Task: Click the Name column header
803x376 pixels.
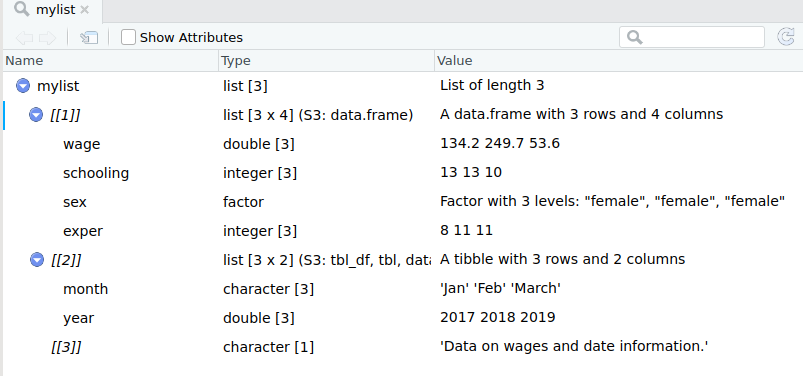Action: click(x=111, y=60)
